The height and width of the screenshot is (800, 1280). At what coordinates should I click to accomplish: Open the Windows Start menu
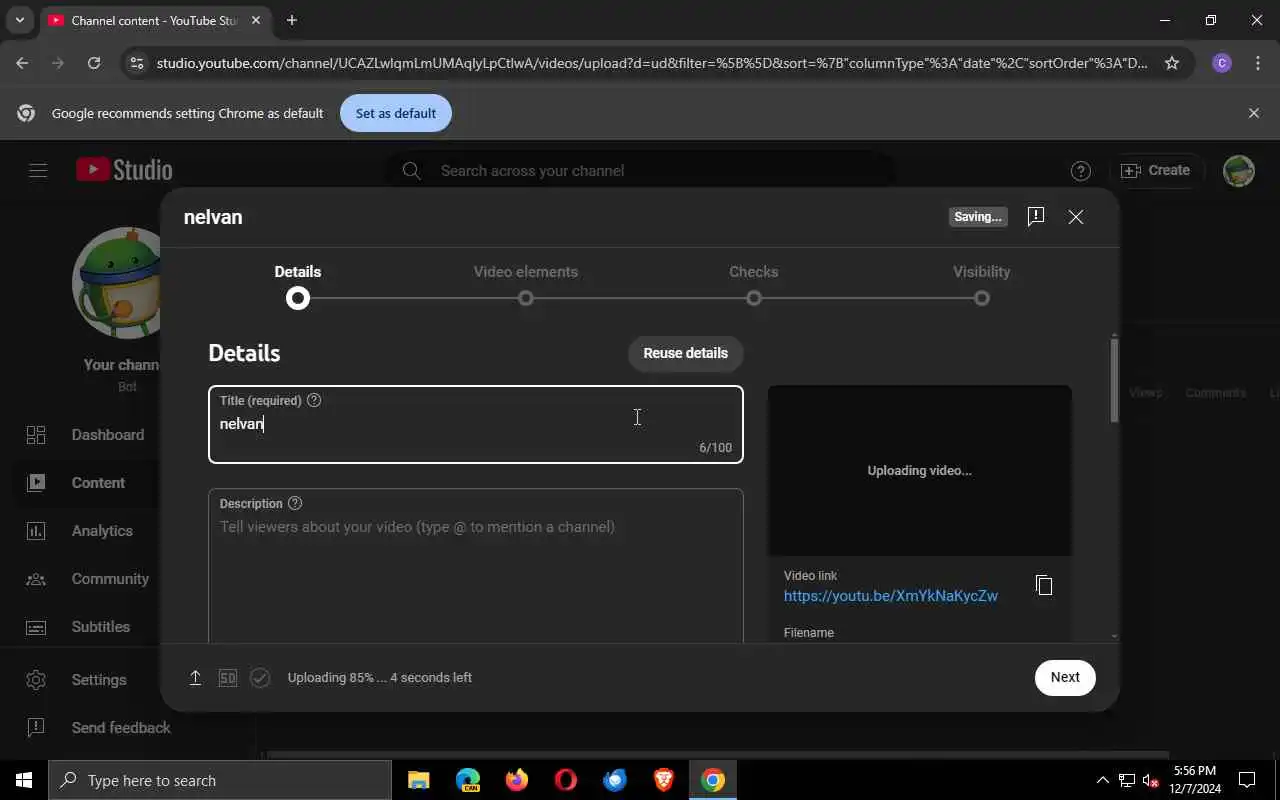[x=24, y=780]
